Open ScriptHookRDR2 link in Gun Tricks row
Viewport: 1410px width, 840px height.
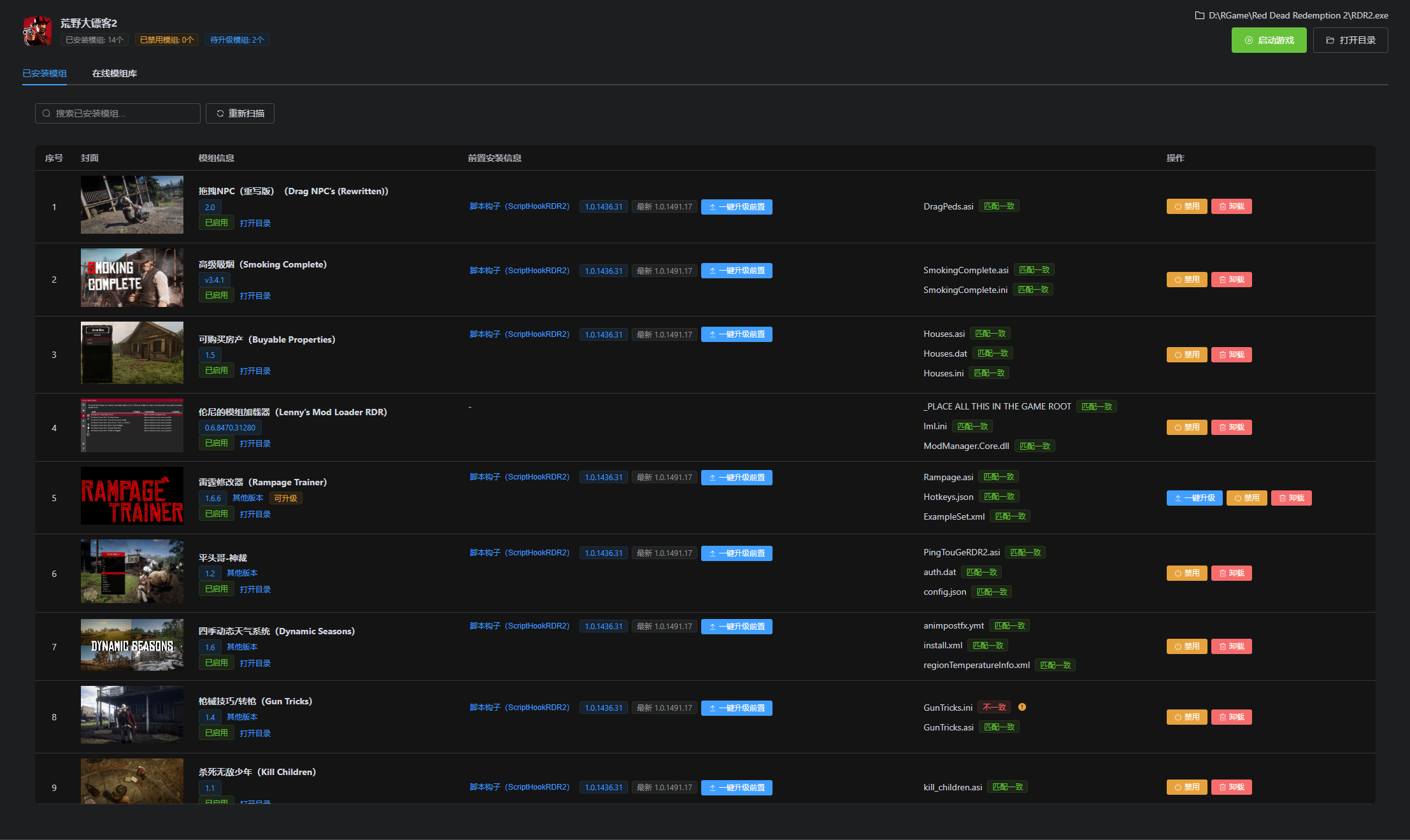click(519, 708)
